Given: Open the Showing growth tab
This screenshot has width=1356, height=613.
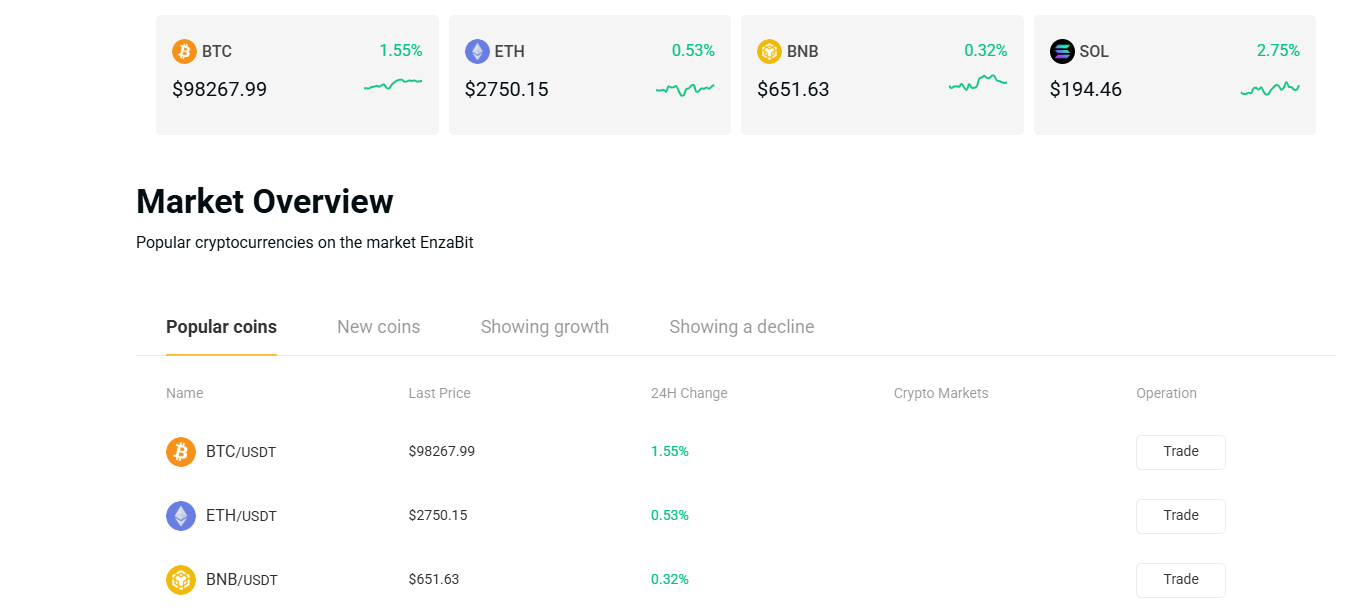Looking at the screenshot, I should coord(544,327).
